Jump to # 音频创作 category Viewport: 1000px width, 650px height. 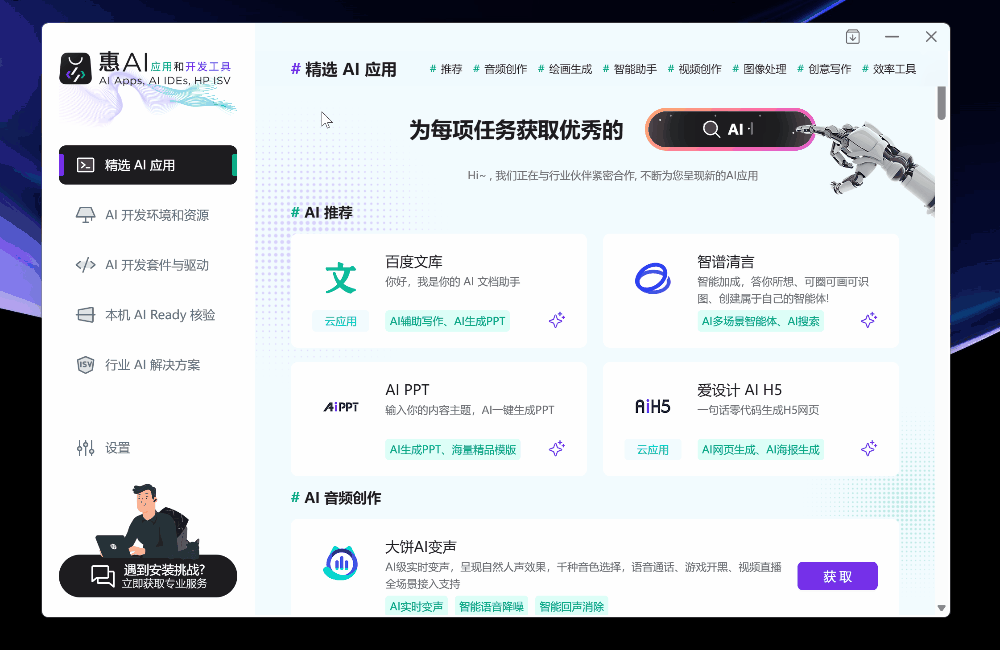click(x=500, y=69)
